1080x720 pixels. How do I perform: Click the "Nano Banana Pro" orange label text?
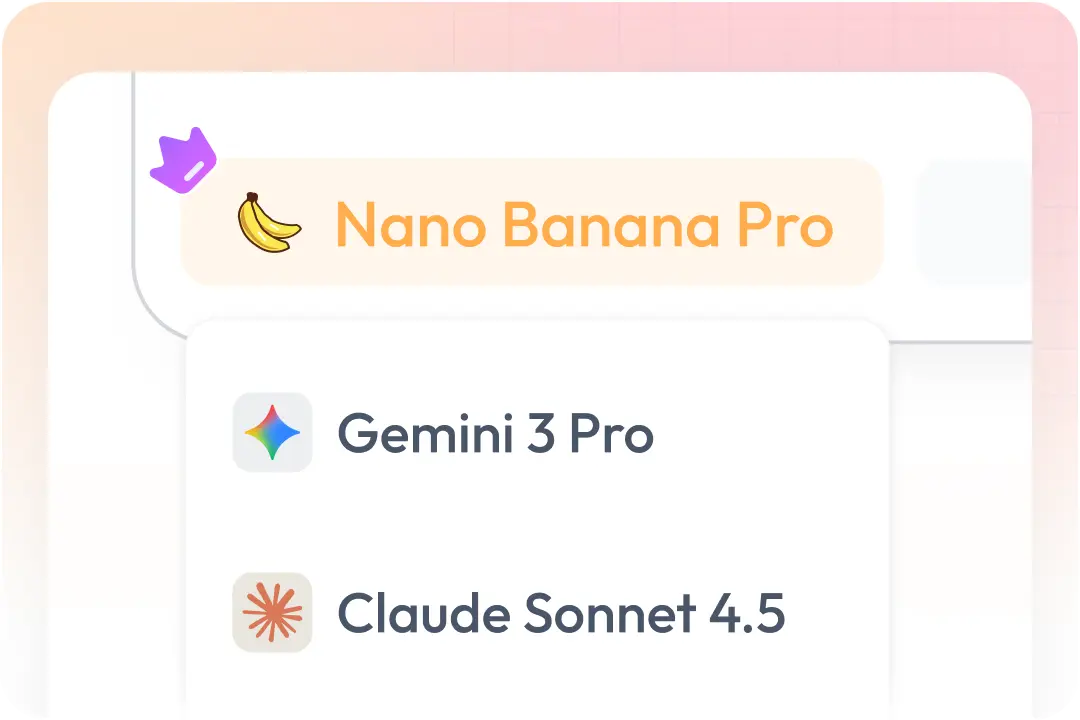pos(584,224)
